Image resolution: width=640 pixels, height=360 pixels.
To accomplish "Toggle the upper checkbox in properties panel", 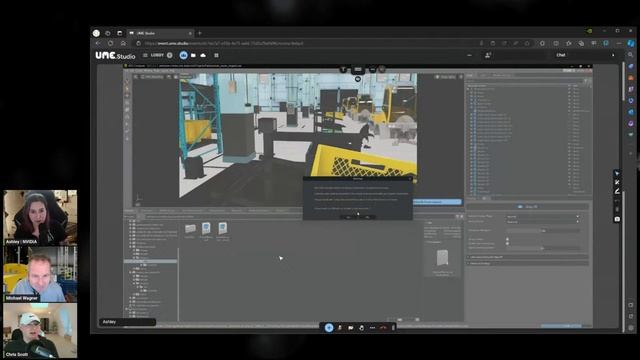I will 508,239.
